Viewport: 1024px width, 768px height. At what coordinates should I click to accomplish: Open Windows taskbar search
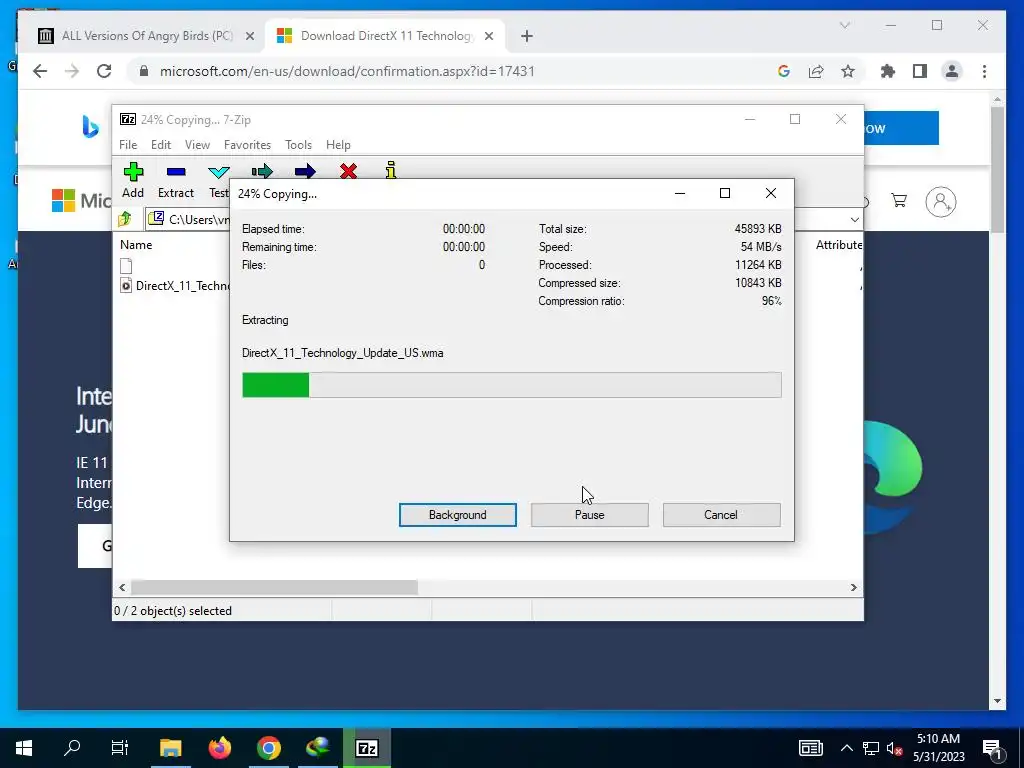(x=72, y=748)
